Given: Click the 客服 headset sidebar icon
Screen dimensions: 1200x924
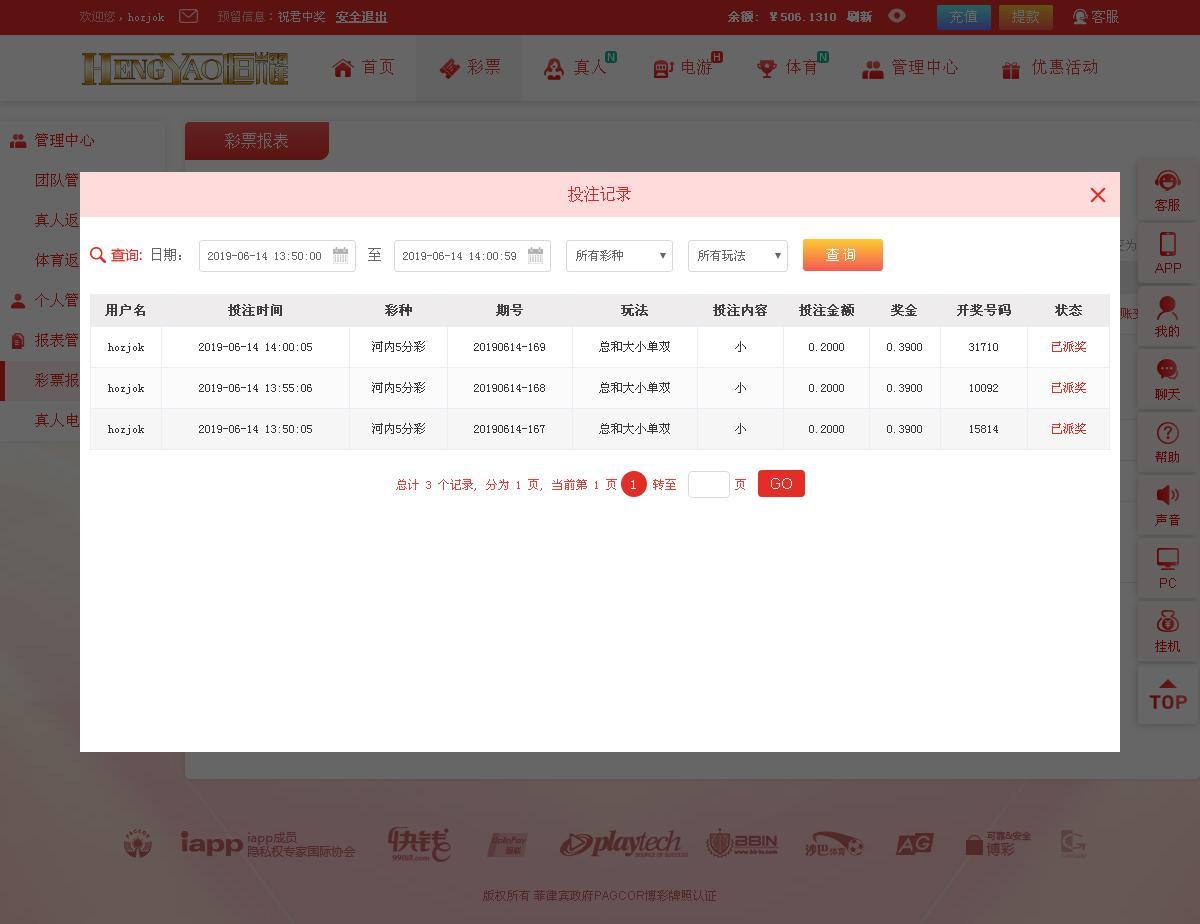Looking at the screenshot, I should click(1167, 182).
